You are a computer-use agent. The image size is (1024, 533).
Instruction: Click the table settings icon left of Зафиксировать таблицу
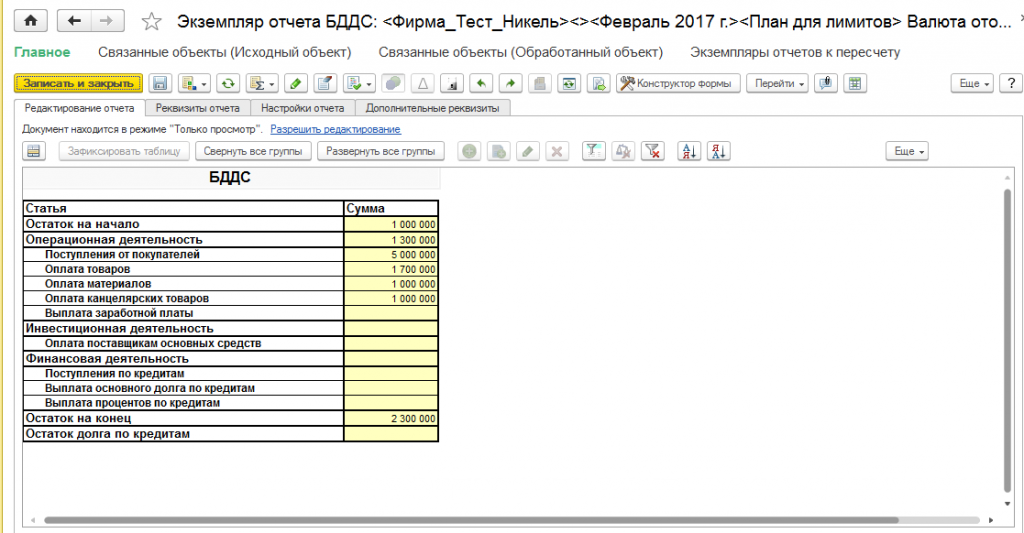click(35, 151)
